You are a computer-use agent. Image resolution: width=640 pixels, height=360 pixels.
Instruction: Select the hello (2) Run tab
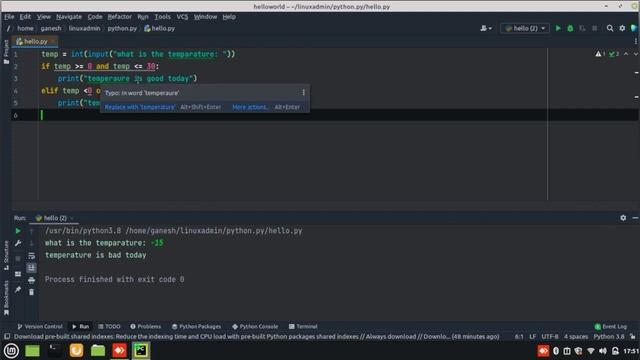(x=55, y=218)
